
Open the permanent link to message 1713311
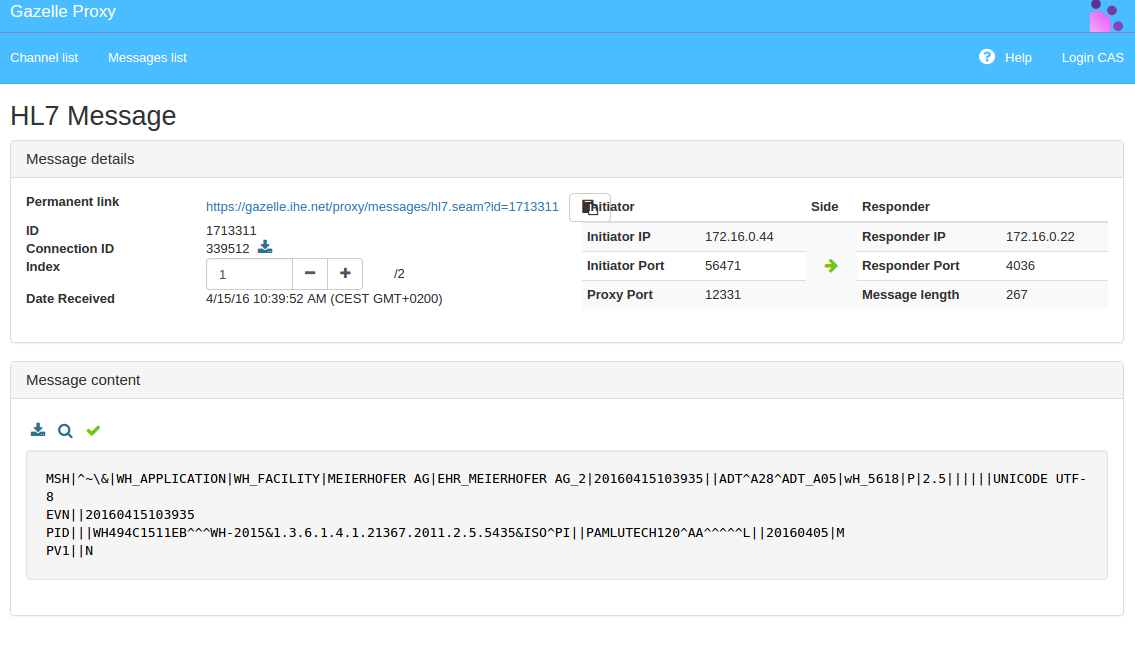click(382, 207)
